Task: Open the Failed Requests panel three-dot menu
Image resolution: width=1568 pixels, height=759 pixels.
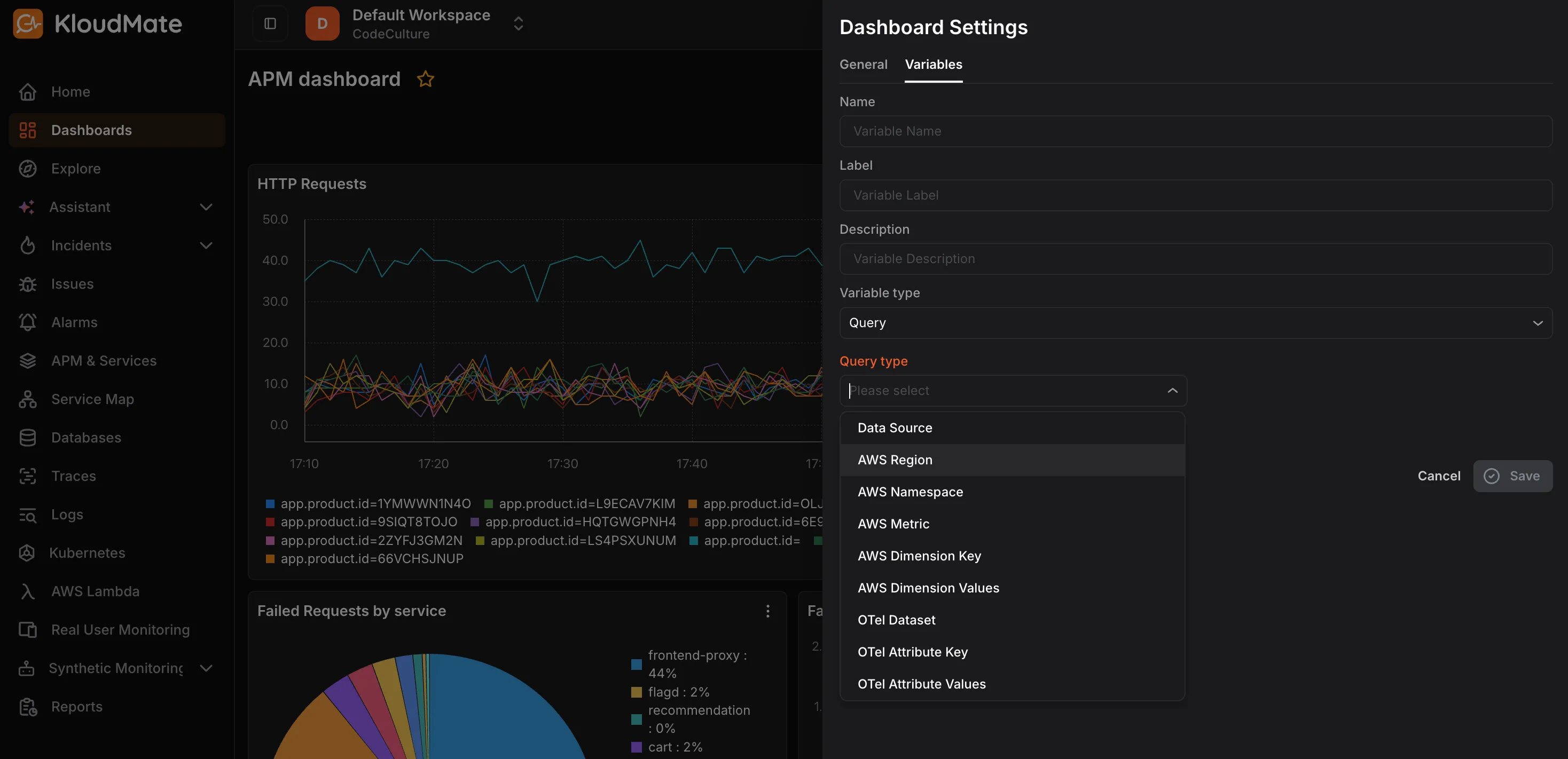Action: (768, 611)
